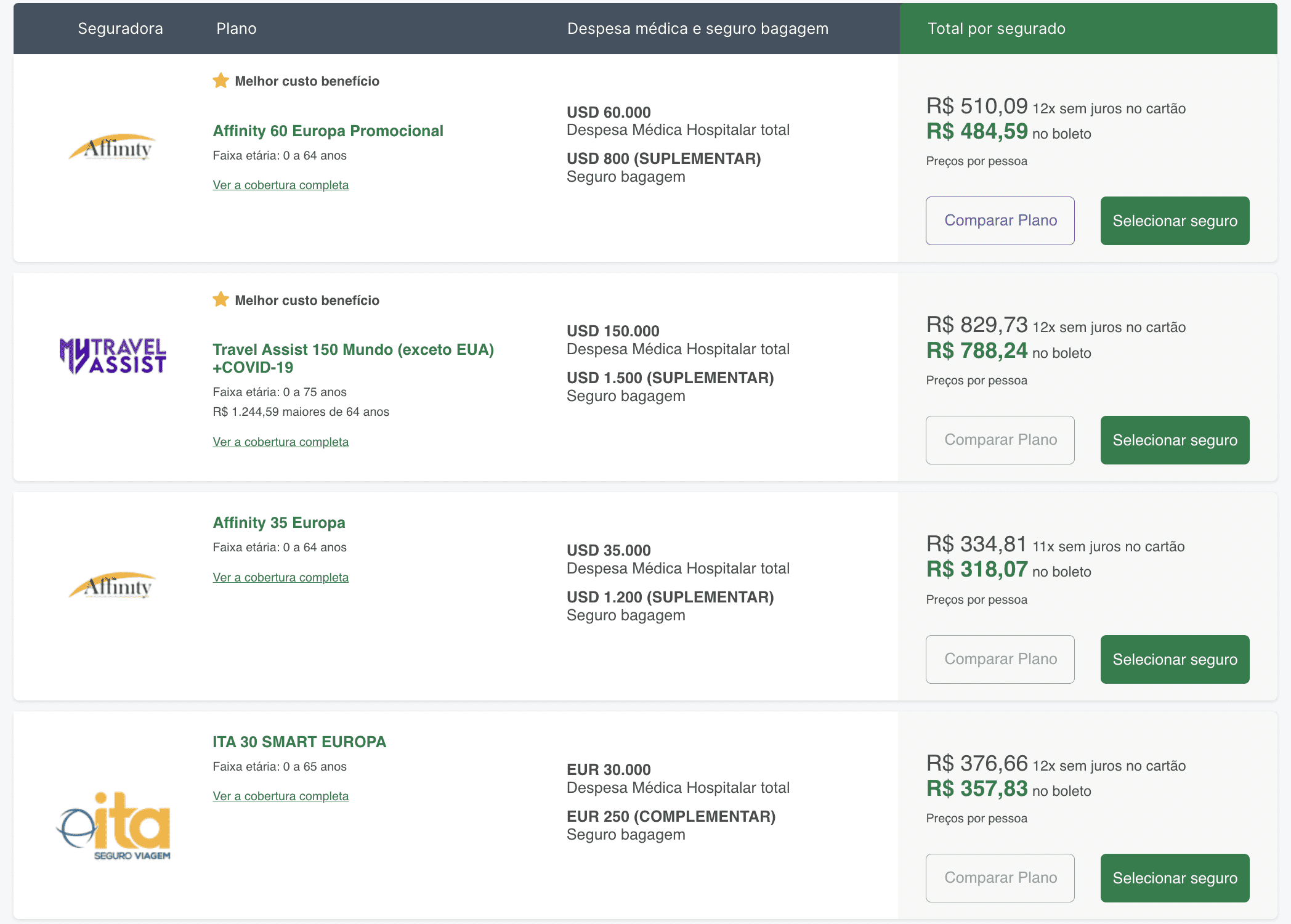Click the Seguradora column header

(x=121, y=28)
